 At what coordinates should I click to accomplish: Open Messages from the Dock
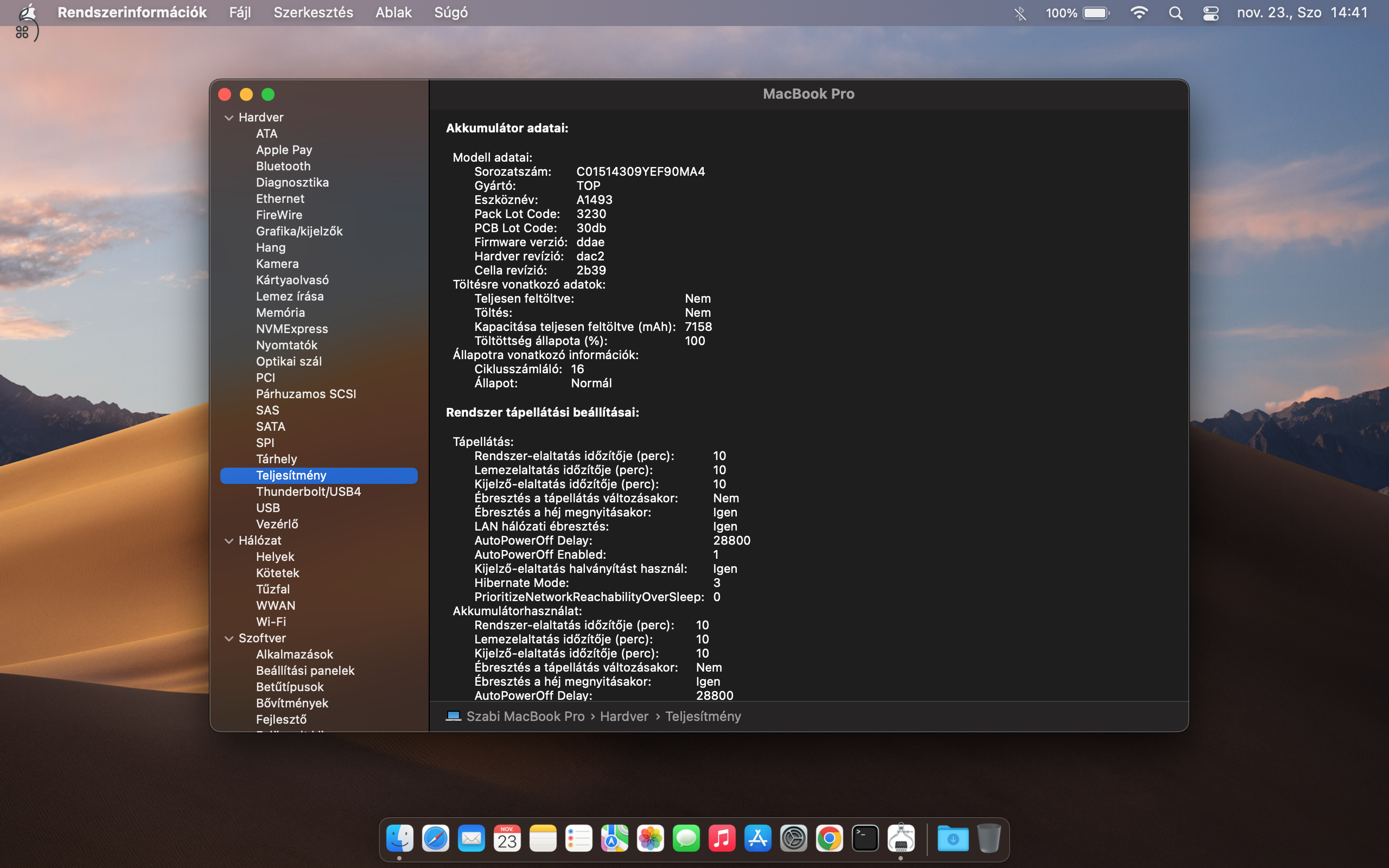686,839
